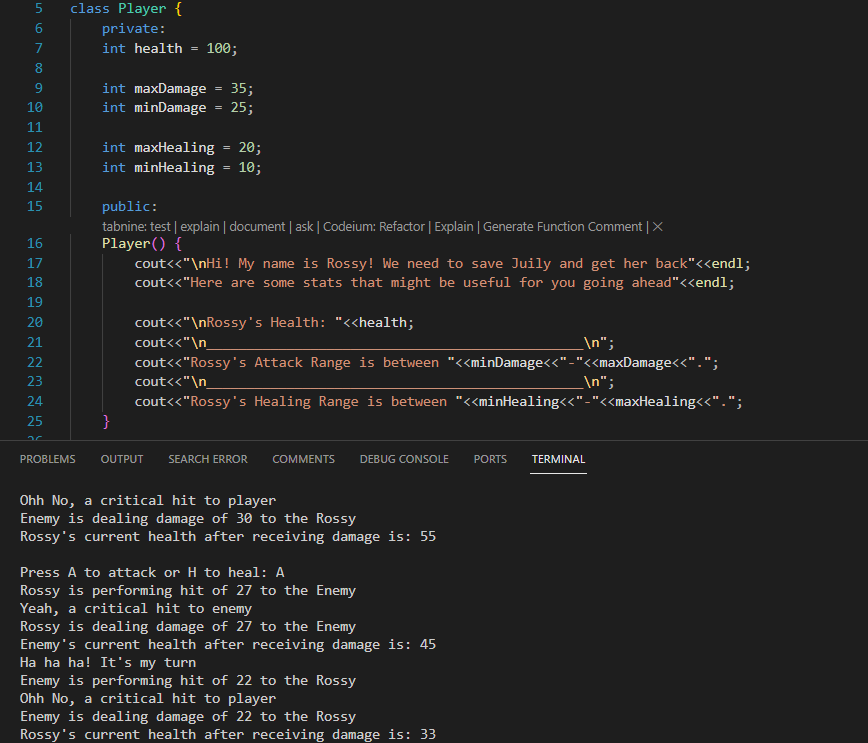Screen dimensions: 868x743
Task: Switch to the COMMENTS tab
Action: [303, 459]
